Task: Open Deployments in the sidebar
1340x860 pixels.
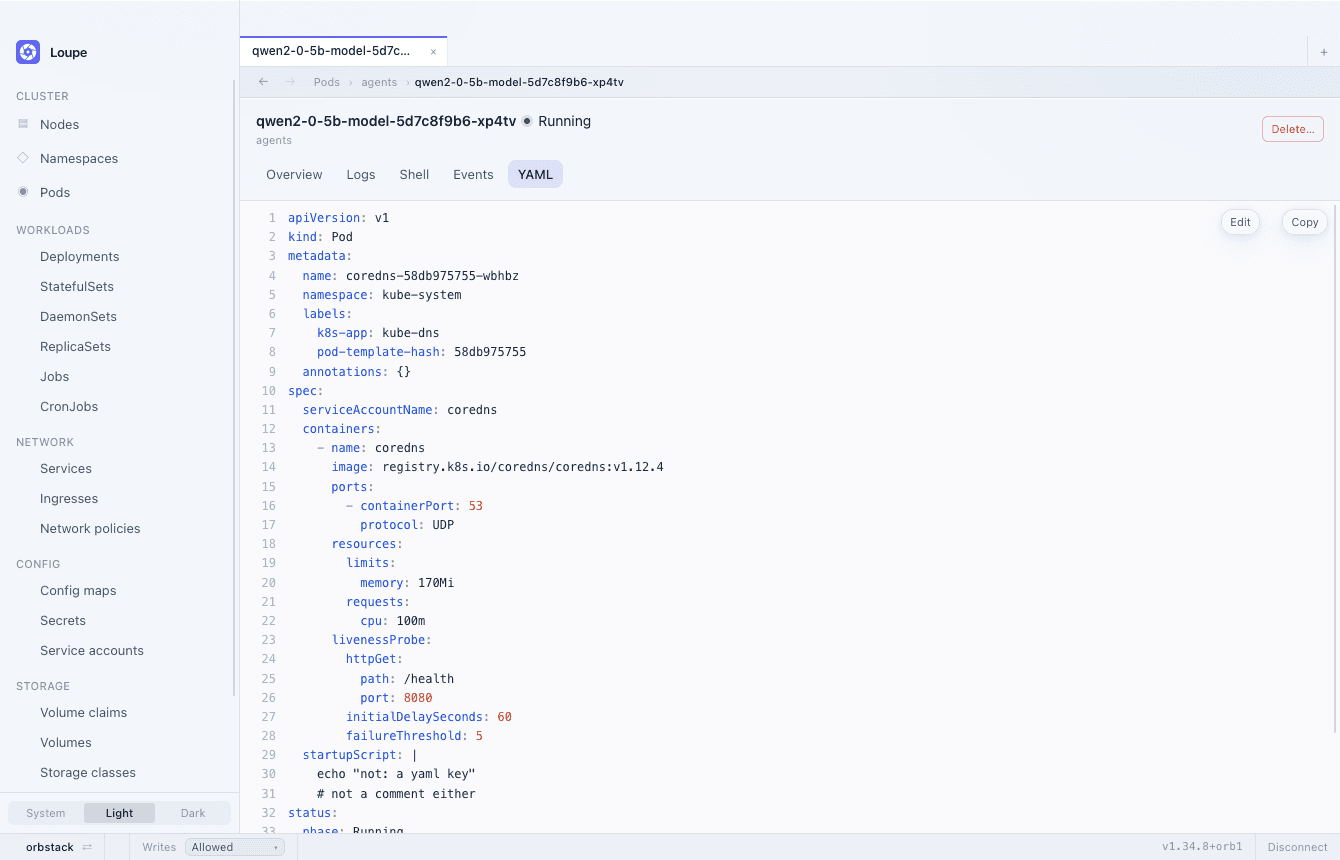Action: (80, 256)
